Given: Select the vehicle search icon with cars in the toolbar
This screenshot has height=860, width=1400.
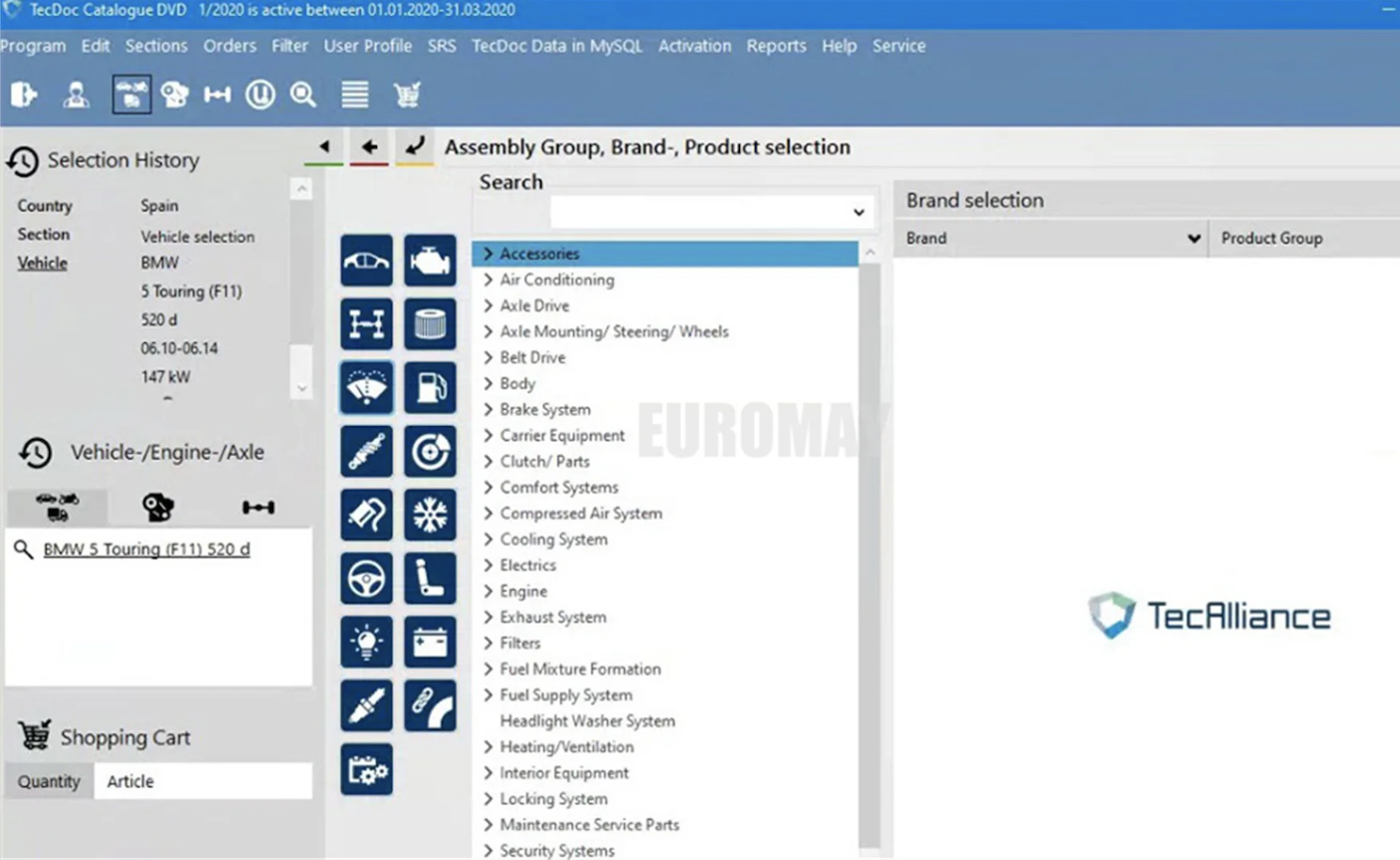Looking at the screenshot, I should tap(132, 95).
